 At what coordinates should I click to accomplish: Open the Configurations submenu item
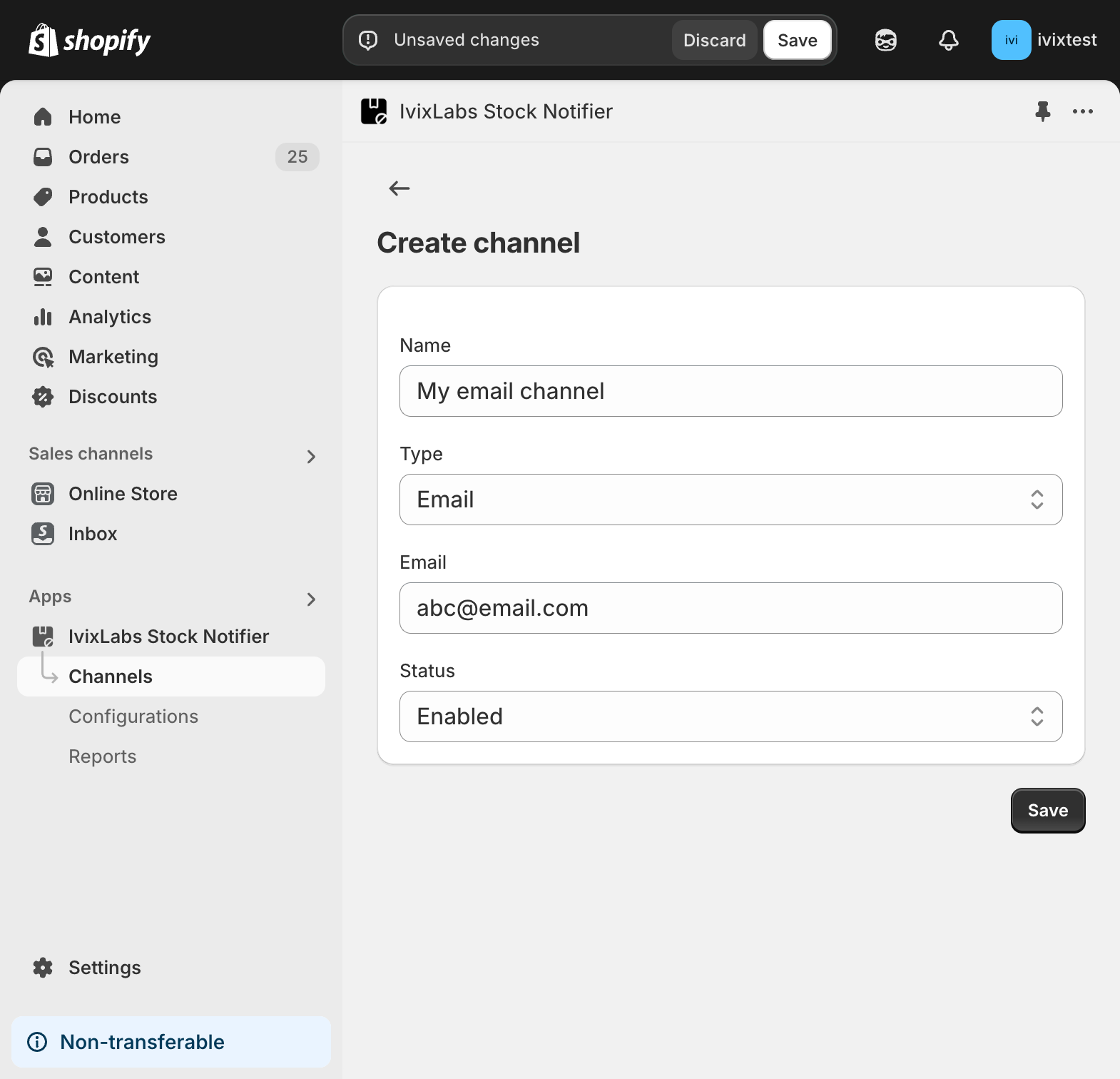(171, 716)
